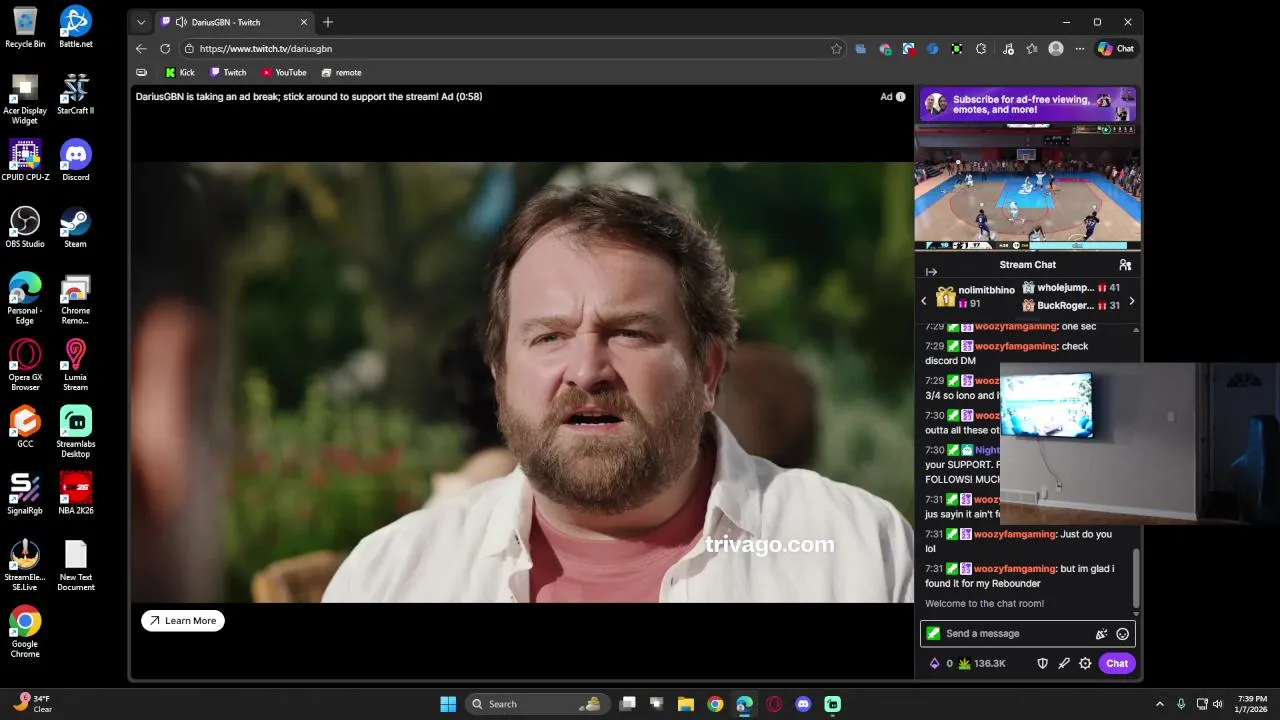The height and width of the screenshot is (720, 1280).
Task: Open the Edge Copilot Chat button
Action: pyautogui.click(x=1116, y=48)
